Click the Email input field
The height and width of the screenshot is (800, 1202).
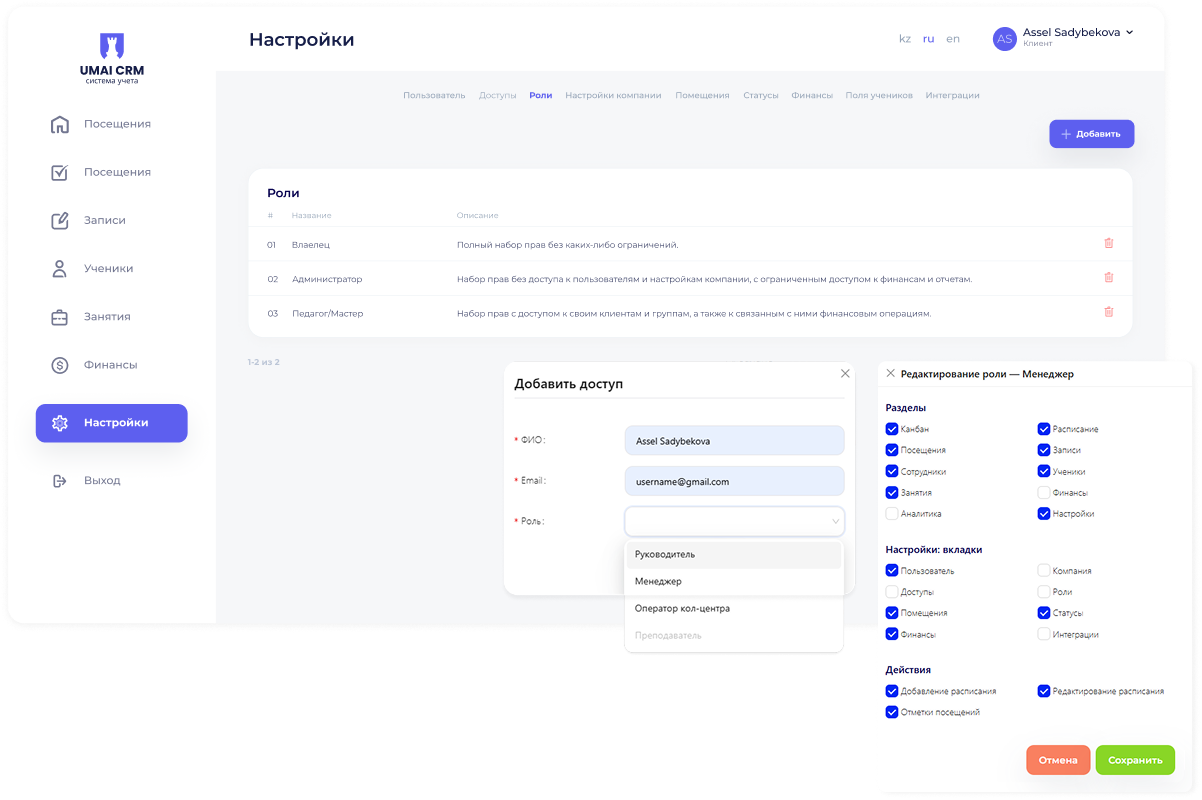point(734,481)
